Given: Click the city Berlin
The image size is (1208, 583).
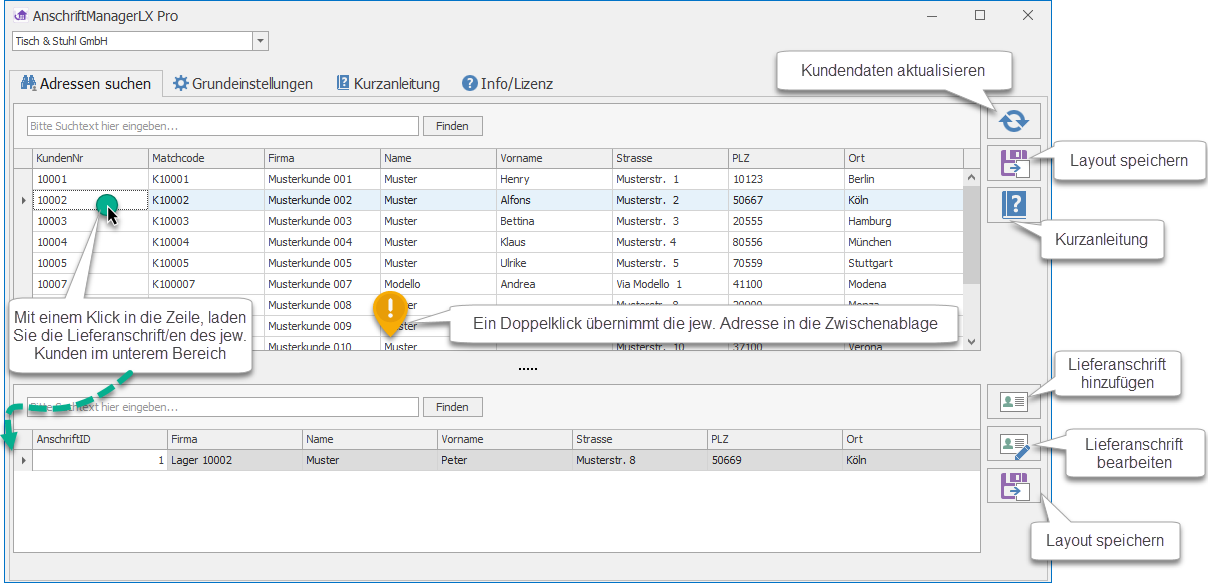Looking at the screenshot, I should (x=904, y=179).
